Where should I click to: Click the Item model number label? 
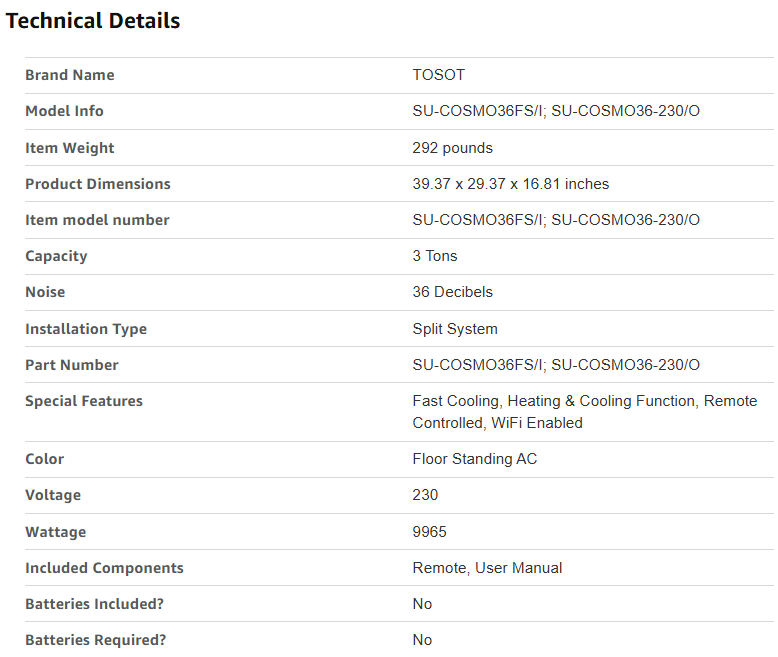click(97, 220)
